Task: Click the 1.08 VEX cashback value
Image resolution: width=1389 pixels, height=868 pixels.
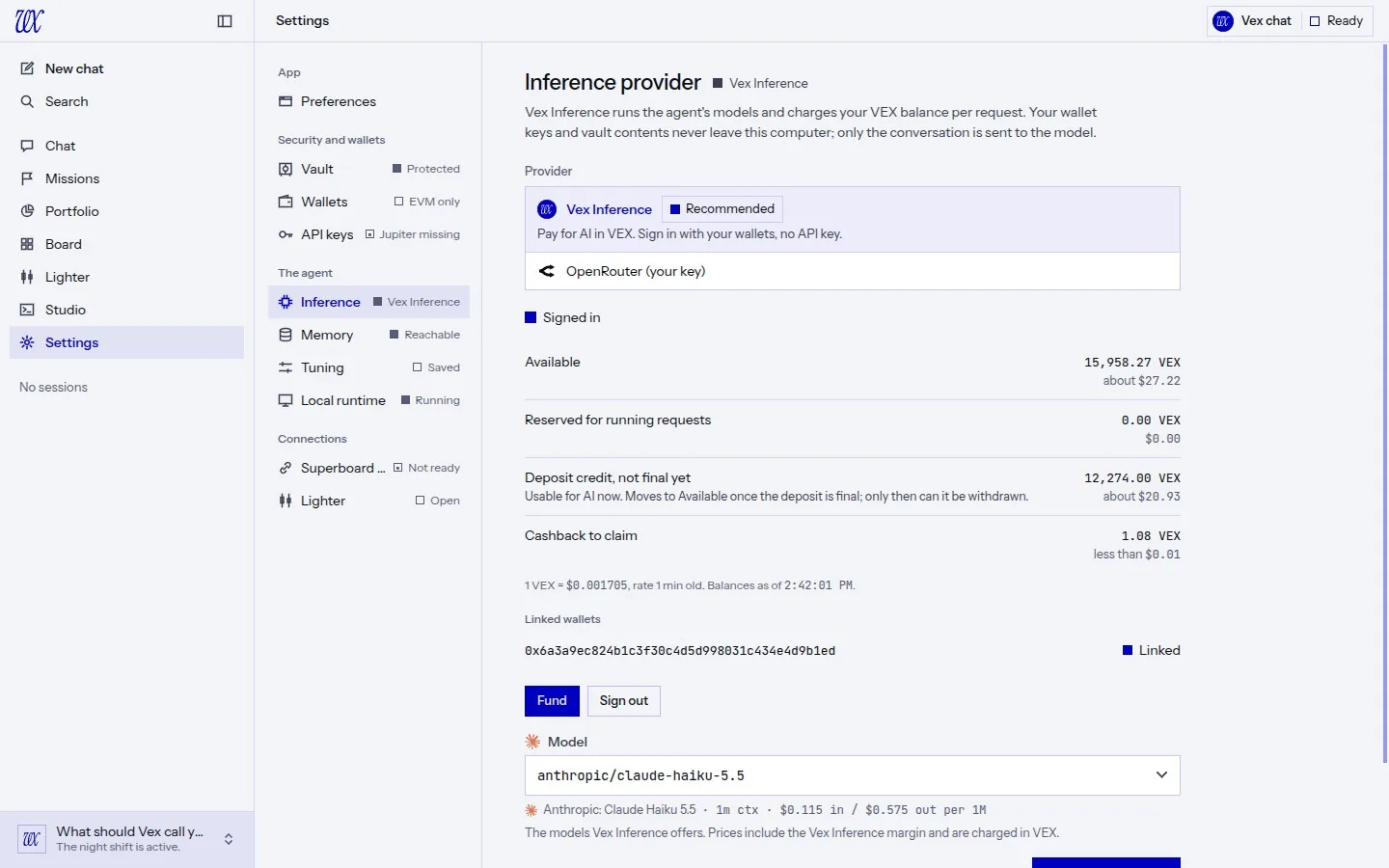Action: (1151, 536)
